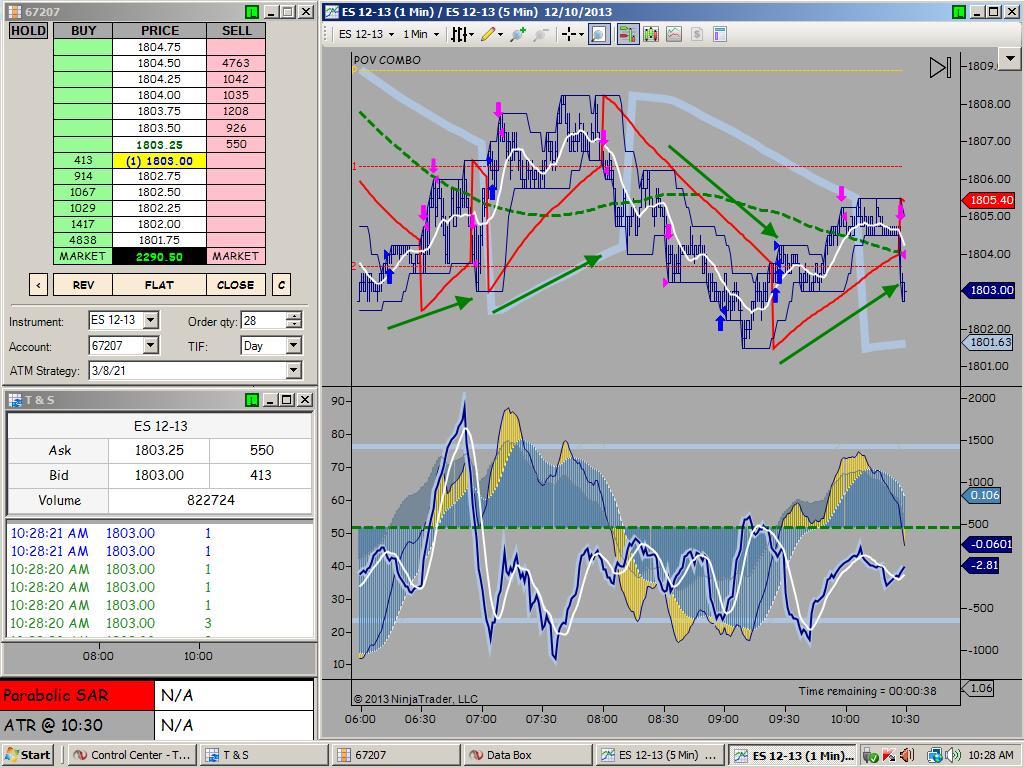The image size is (1024, 768).
Task: Click the T & S Volume value 822724
Action: tap(210, 500)
